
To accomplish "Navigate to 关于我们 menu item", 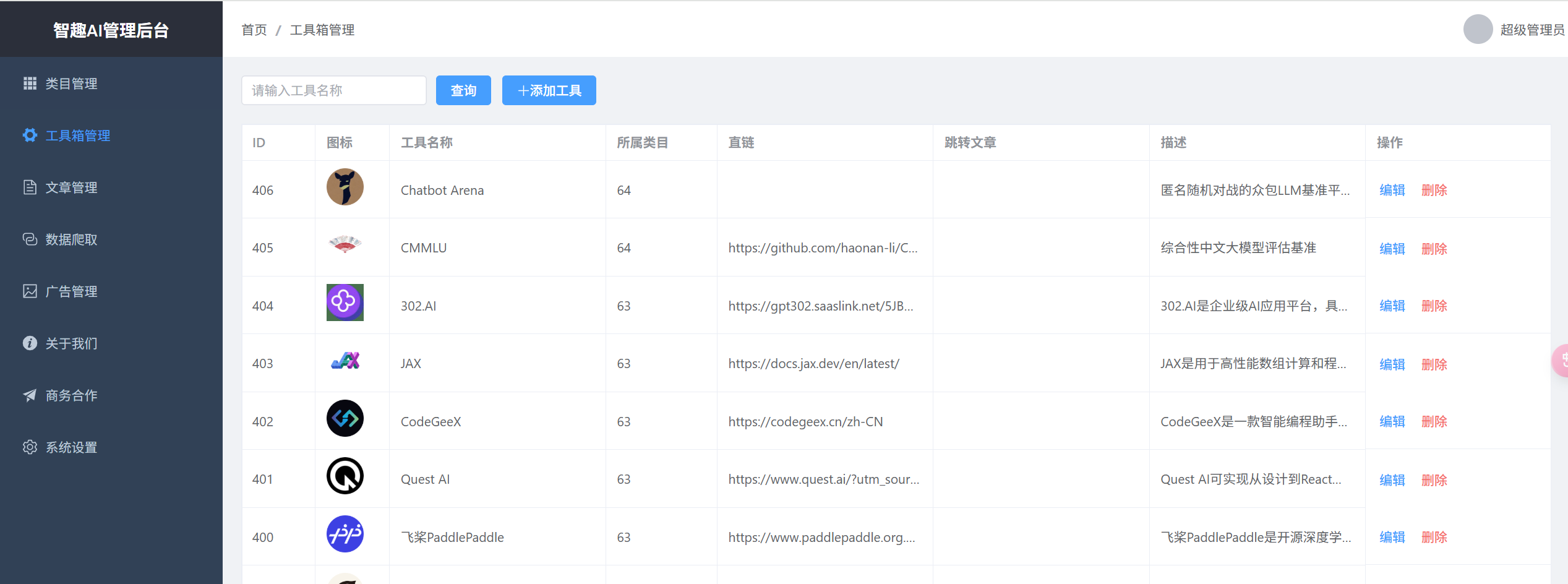I will click(x=111, y=343).
